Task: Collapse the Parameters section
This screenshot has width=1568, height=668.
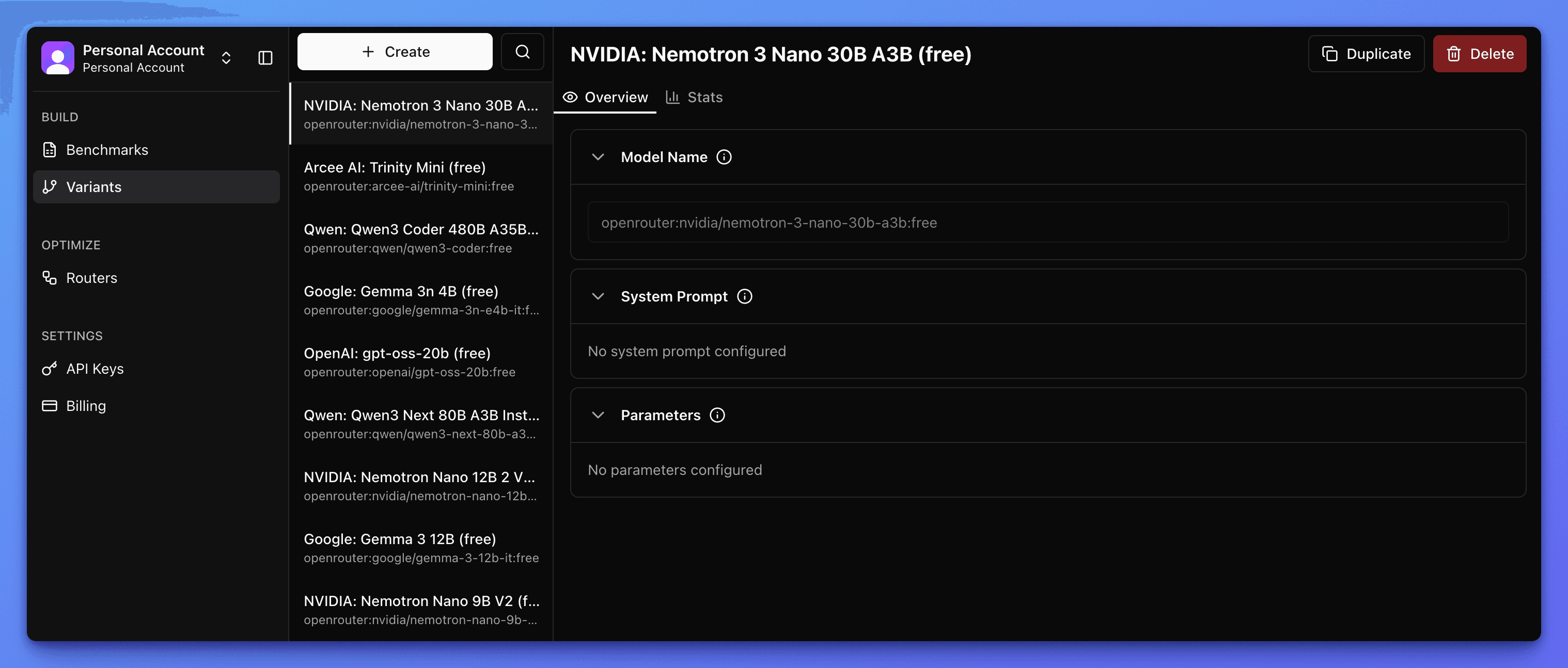Action: point(598,415)
